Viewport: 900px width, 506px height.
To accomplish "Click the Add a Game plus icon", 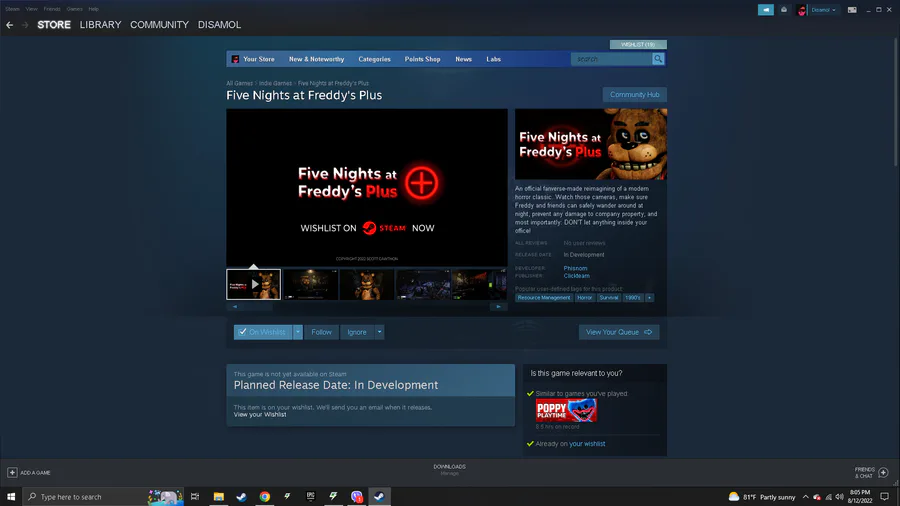I will coord(12,473).
